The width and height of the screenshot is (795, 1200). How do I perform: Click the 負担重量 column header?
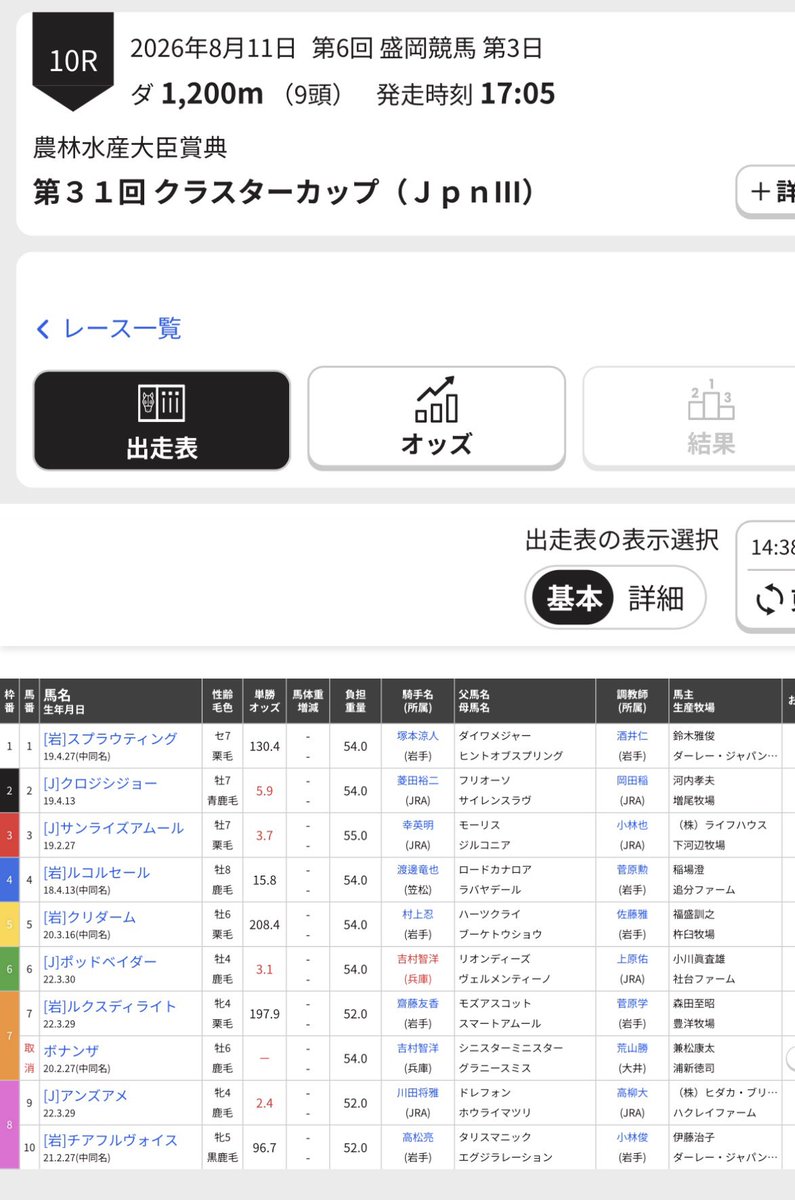[x=354, y=701]
